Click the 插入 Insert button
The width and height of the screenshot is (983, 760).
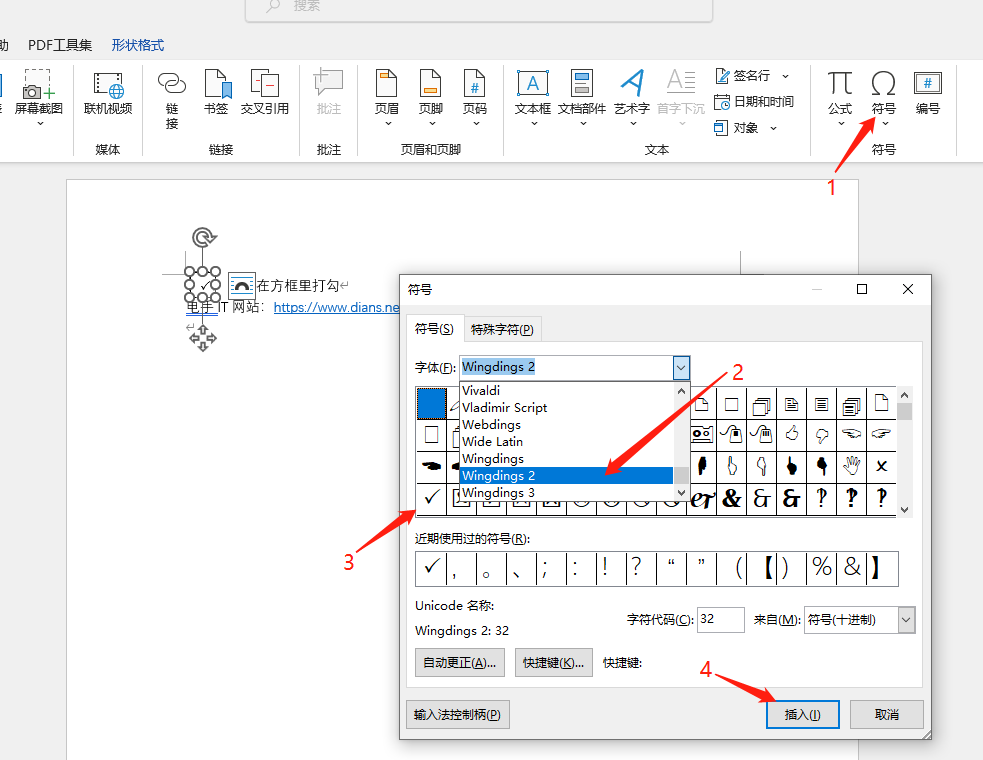[802, 714]
